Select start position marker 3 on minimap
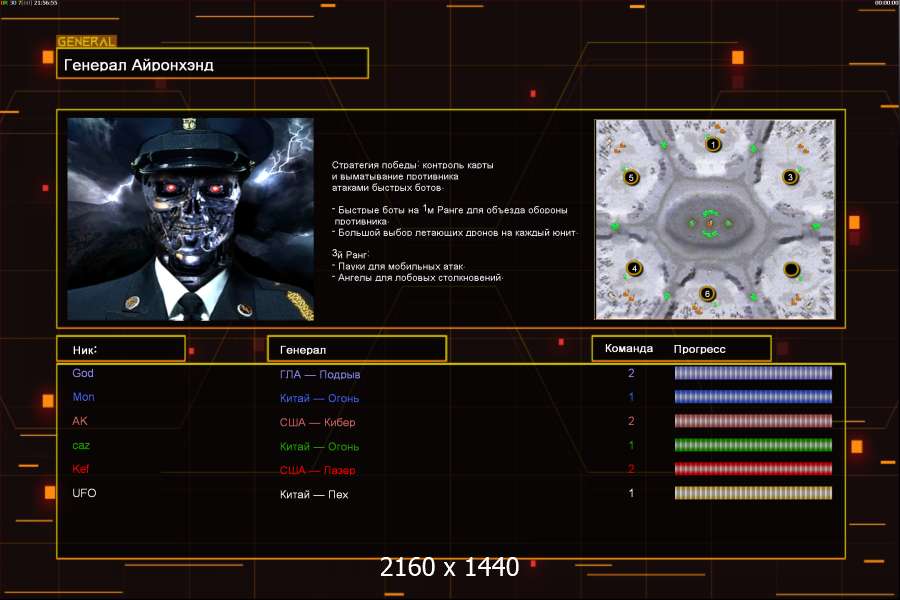 [x=790, y=177]
